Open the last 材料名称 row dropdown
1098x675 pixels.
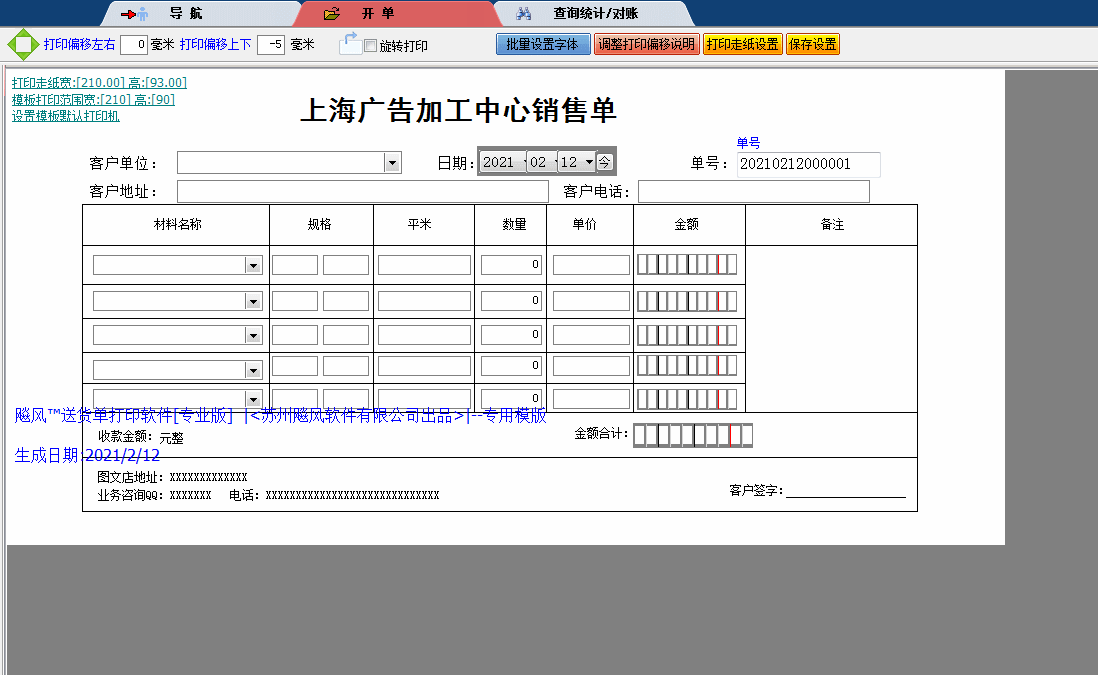tap(252, 398)
